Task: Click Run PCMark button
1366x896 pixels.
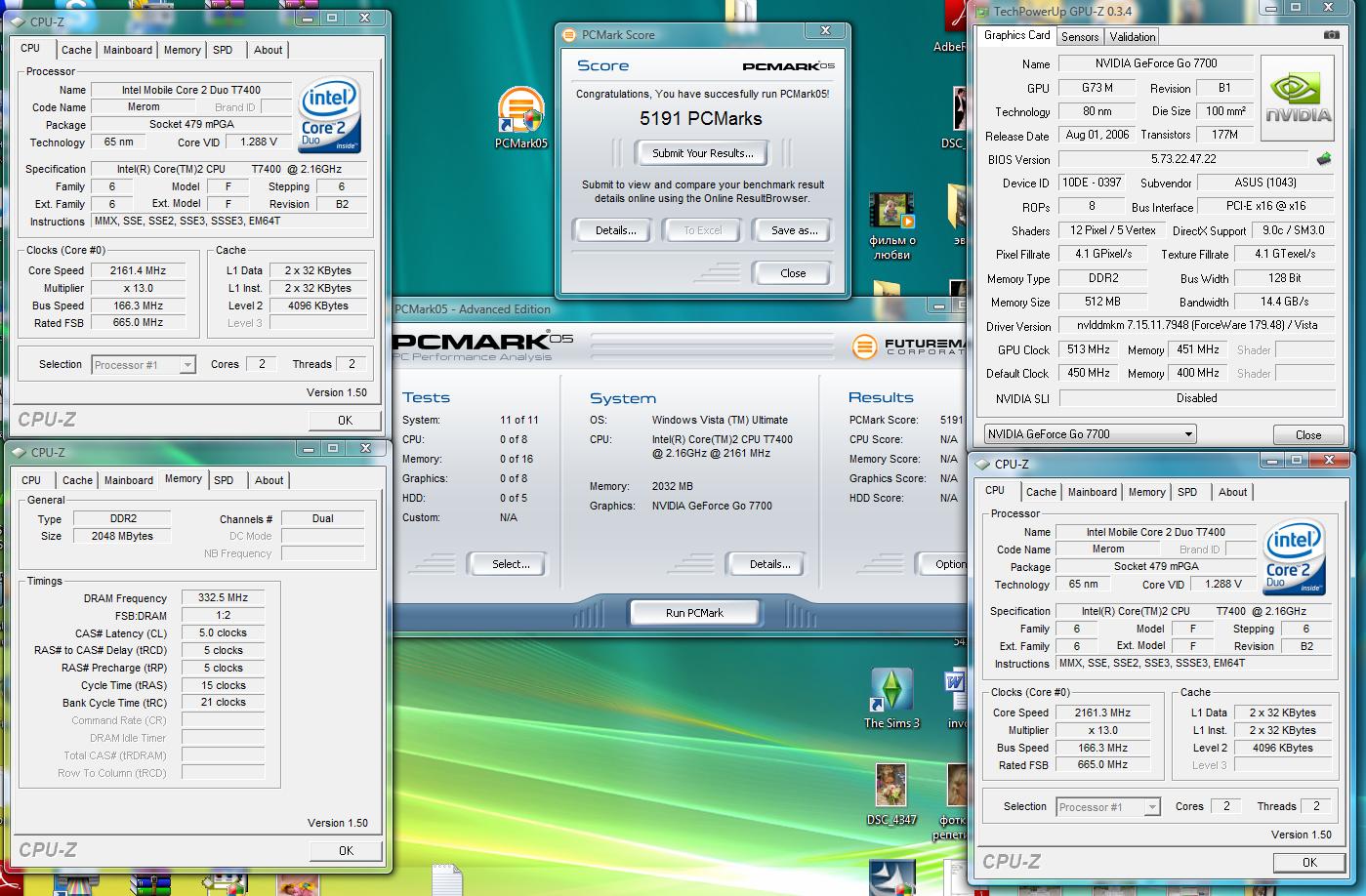Action: click(x=695, y=613)
